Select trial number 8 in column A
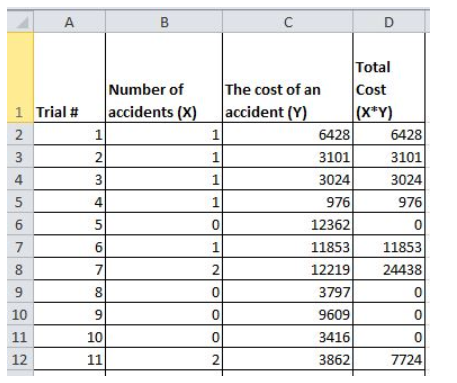 (x=69, y=291)
